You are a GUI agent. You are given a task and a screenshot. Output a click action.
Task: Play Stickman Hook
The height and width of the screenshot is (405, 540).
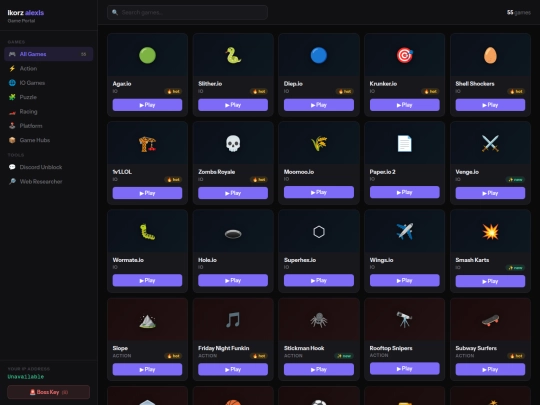point(319,369)
